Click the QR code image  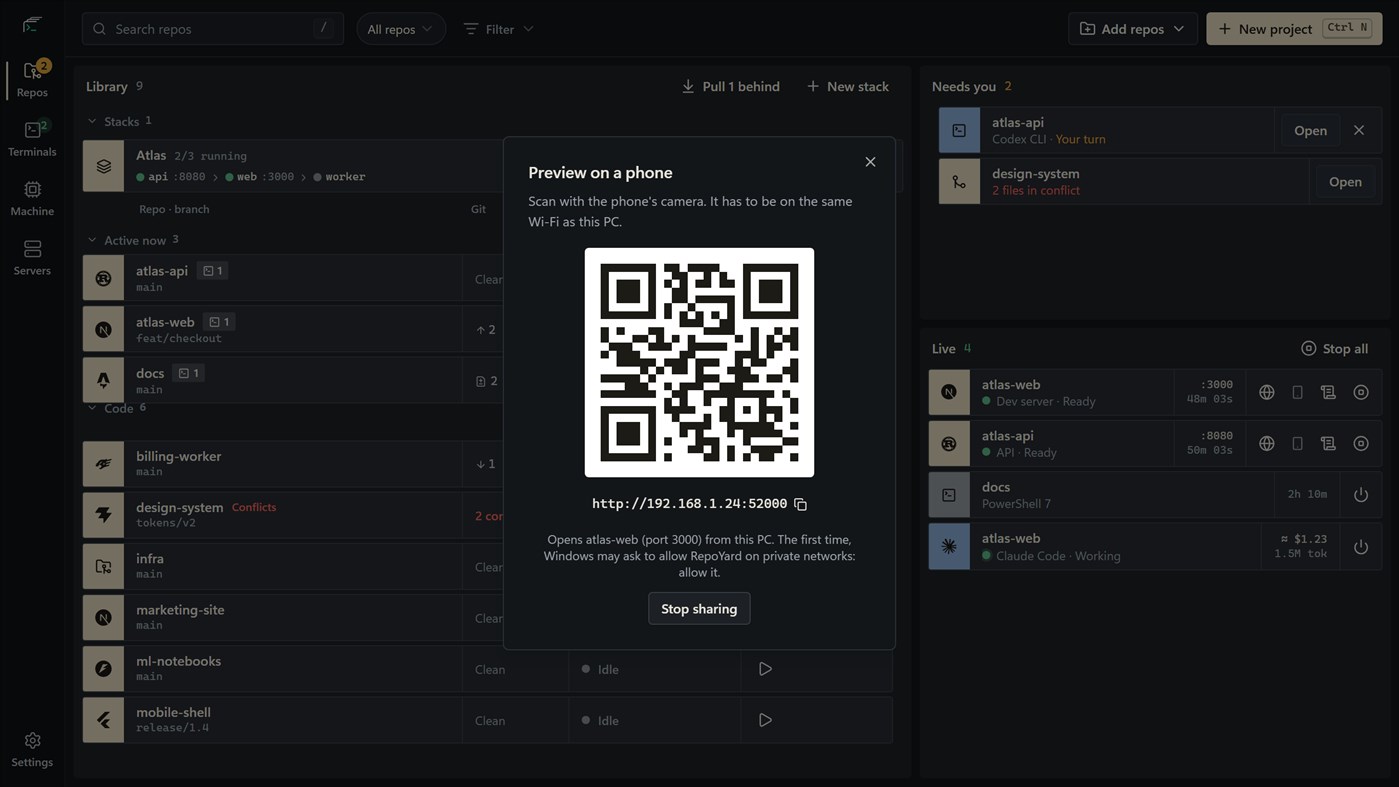coord(699,362)
